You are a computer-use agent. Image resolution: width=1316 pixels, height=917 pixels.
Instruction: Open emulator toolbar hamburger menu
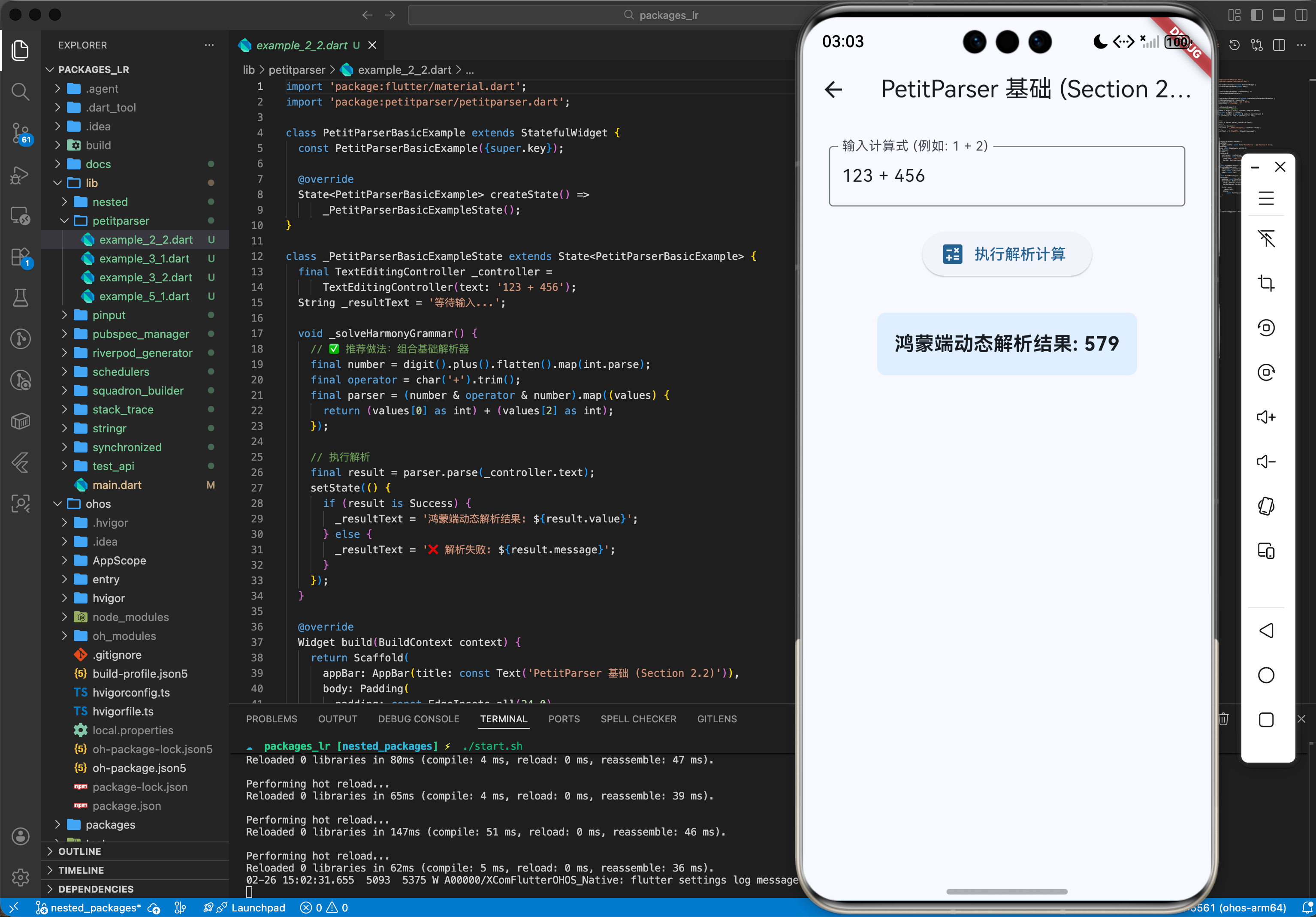point(1266,198)
